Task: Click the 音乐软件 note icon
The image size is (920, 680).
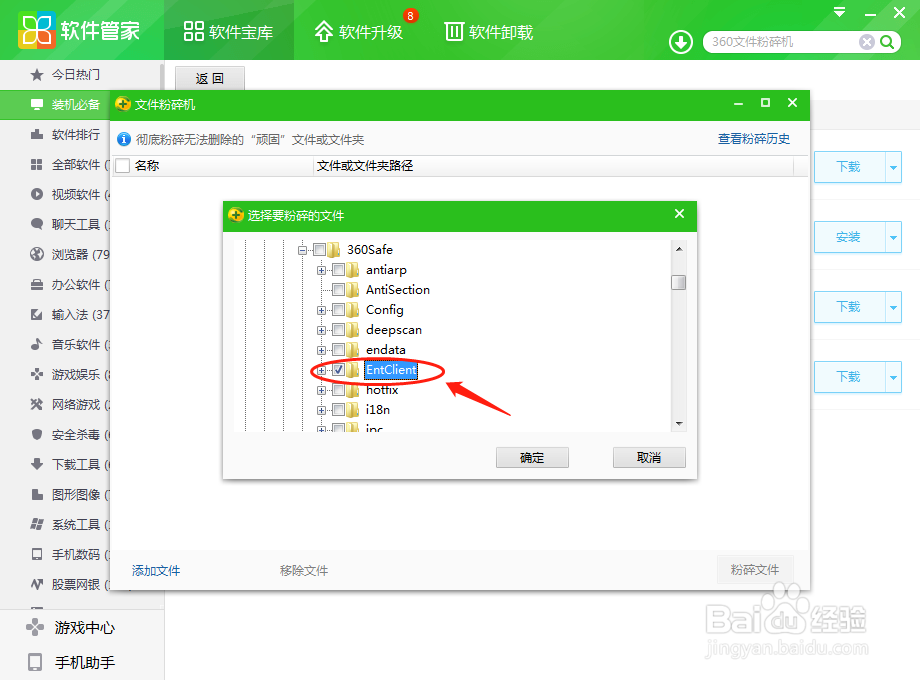Action: click(x=36, y=344)
